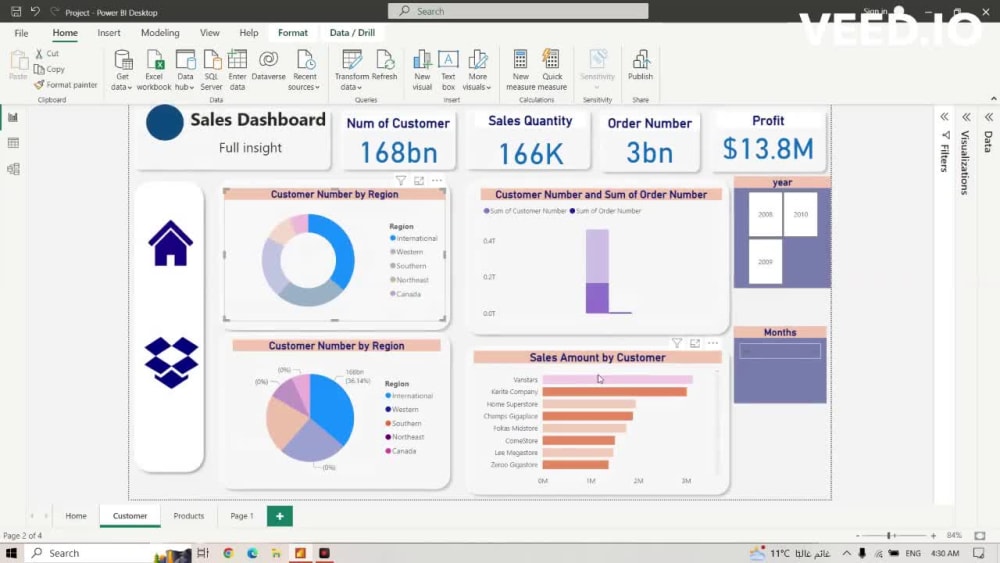
Task: Click focus mode icon above Sales Amount chart
Action: pos(695,344)
